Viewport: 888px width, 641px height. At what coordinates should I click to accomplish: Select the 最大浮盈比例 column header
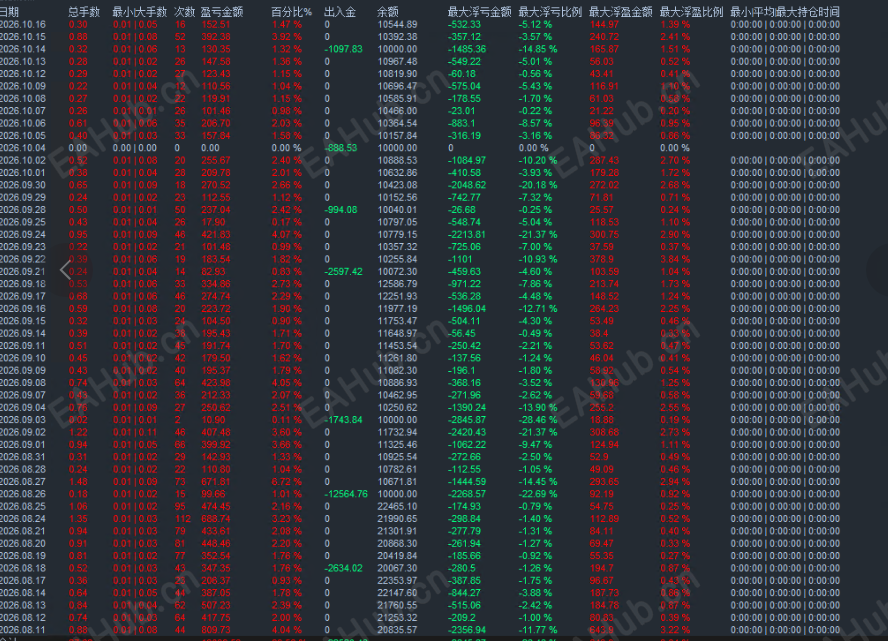691,12
